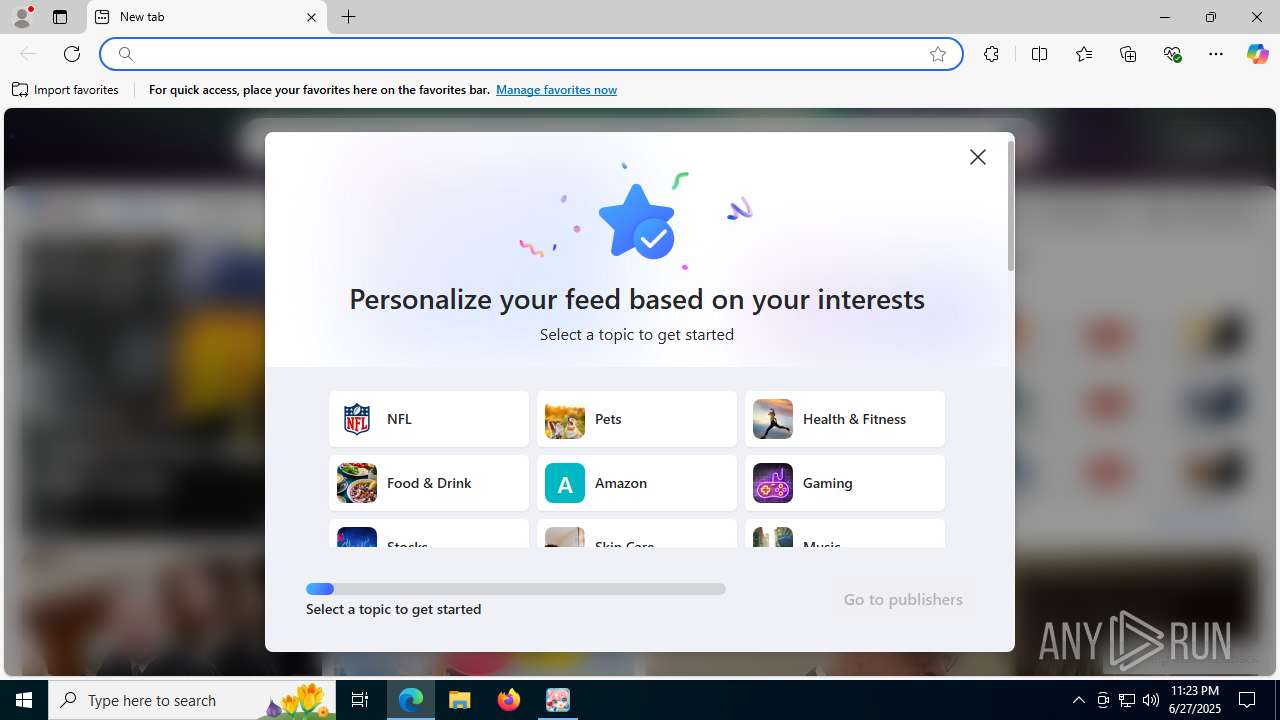The height and width of the screenshot is (720, 1280).
Task: Select the New tab browser tab
Action: tap(207, 17)
